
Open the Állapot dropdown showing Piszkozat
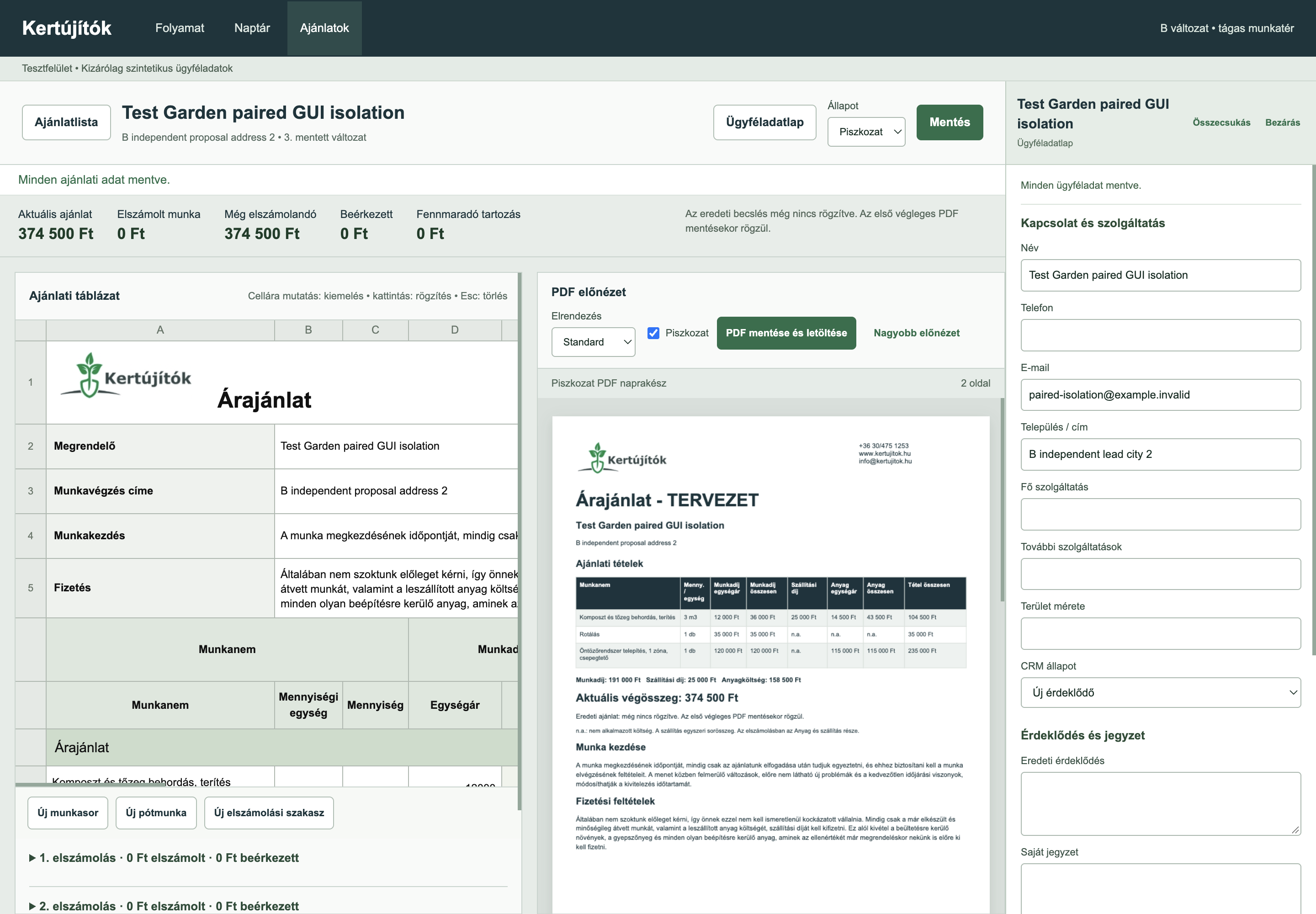(866, 132)
